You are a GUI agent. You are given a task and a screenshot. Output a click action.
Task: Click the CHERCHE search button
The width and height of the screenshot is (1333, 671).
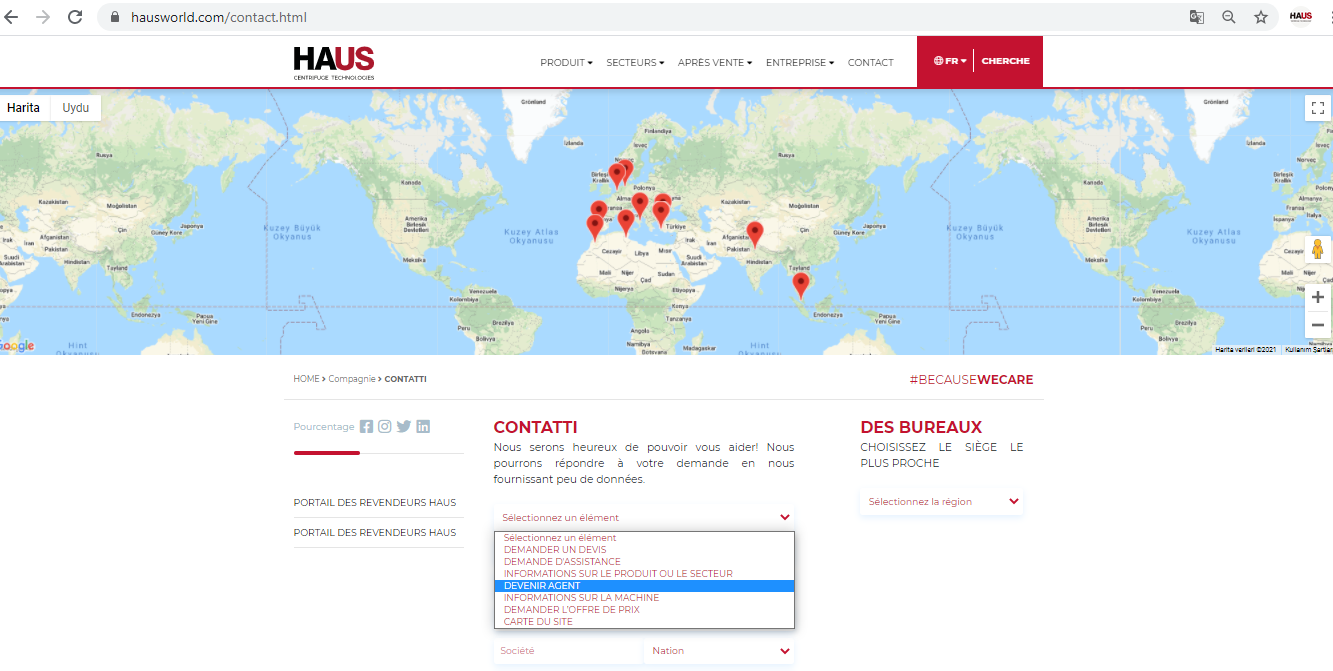1005,61
